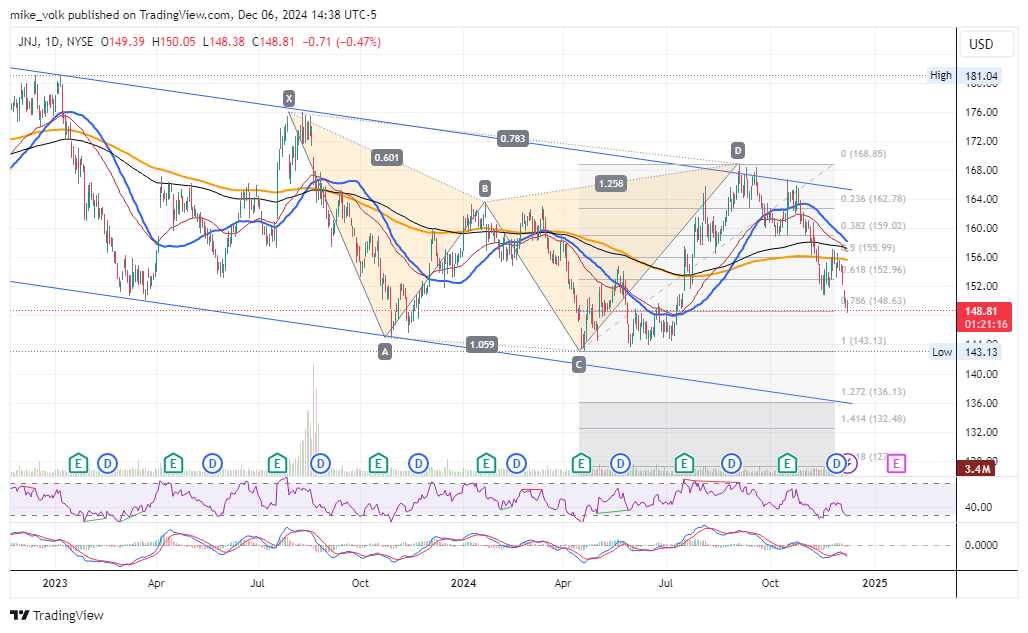This screenshot has height=633, width=1028.
Task: Click the Fibonacci 0.382 (159.02) level label
Action: [x=873, y=225]
